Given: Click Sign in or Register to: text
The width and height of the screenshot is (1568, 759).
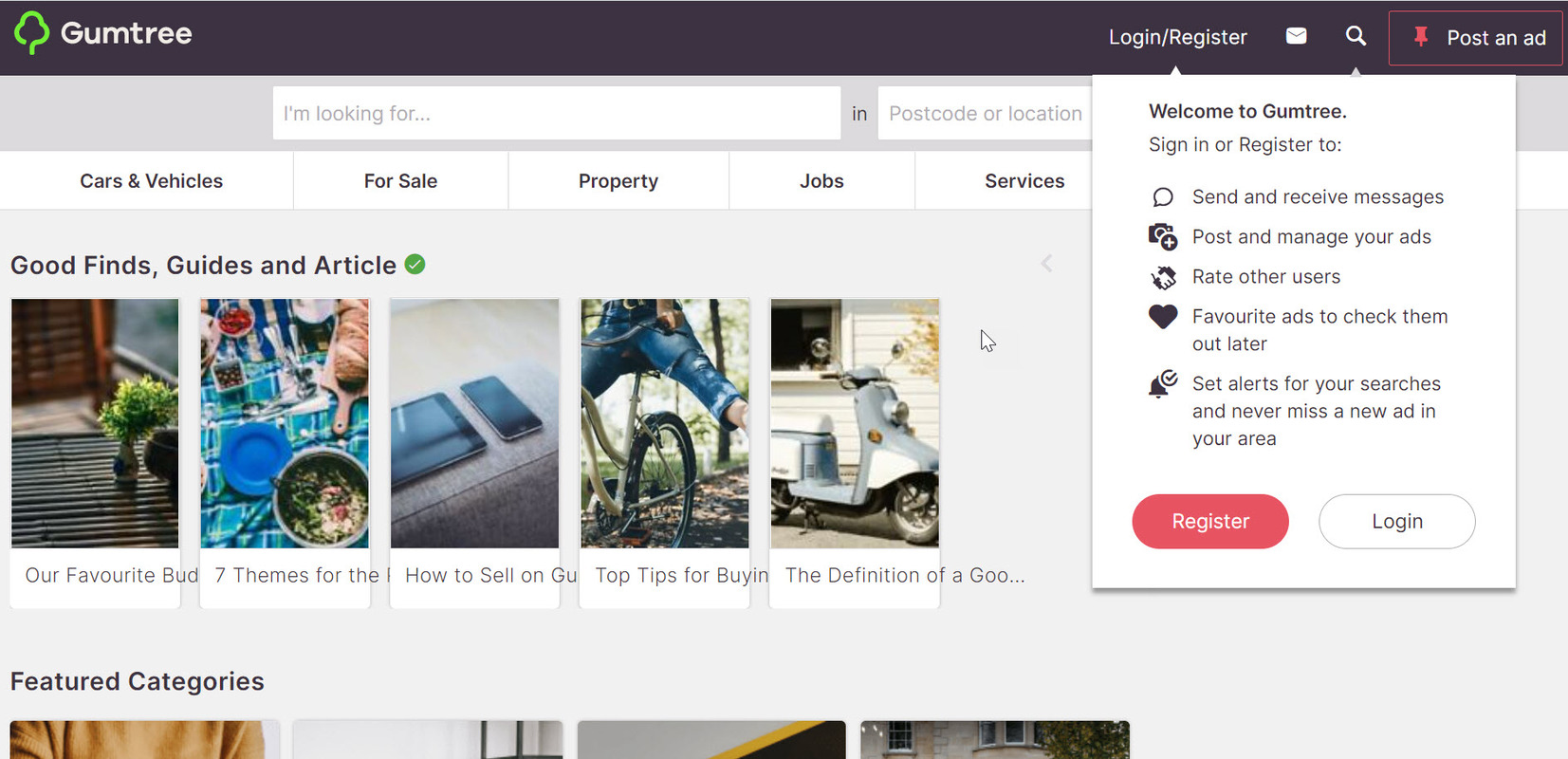Looking at the screenshot, I should tap(1245, 144).
